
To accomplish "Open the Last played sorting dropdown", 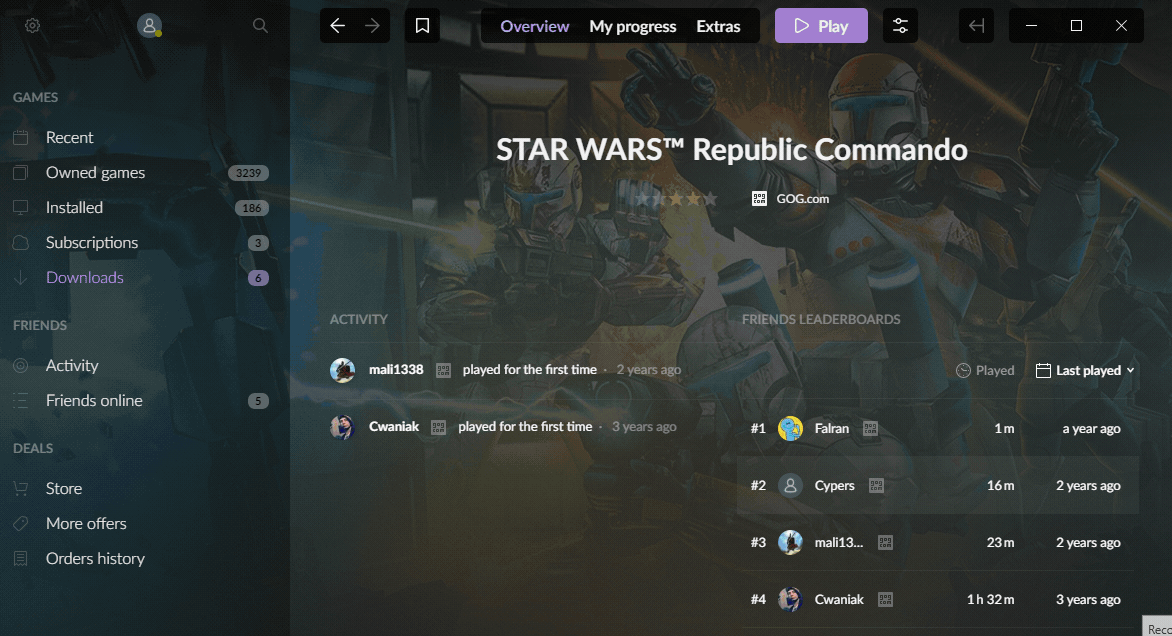I will (1085, 370).
